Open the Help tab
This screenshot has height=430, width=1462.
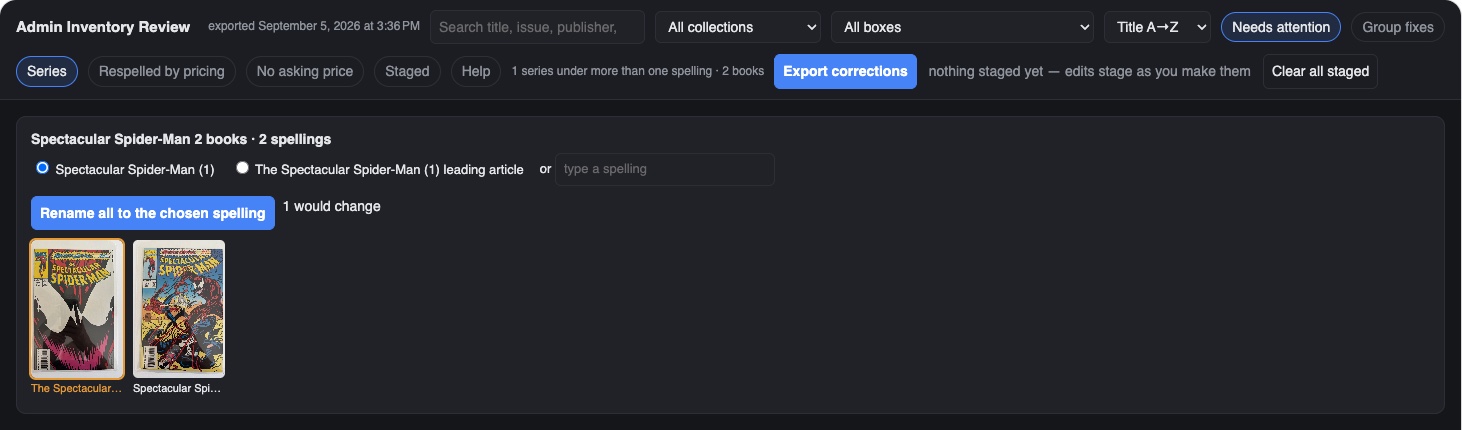tap(476, 71)
